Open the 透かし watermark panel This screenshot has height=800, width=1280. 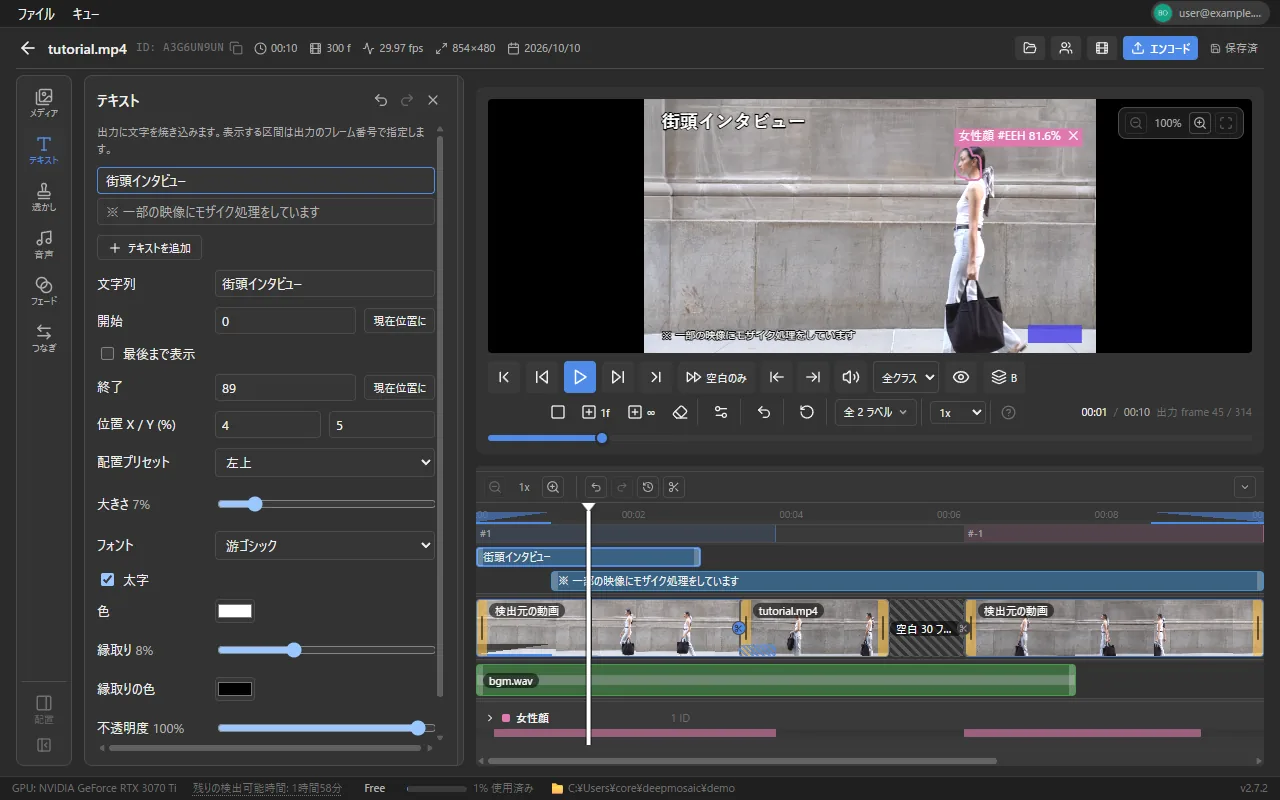[x=44, y=197]
